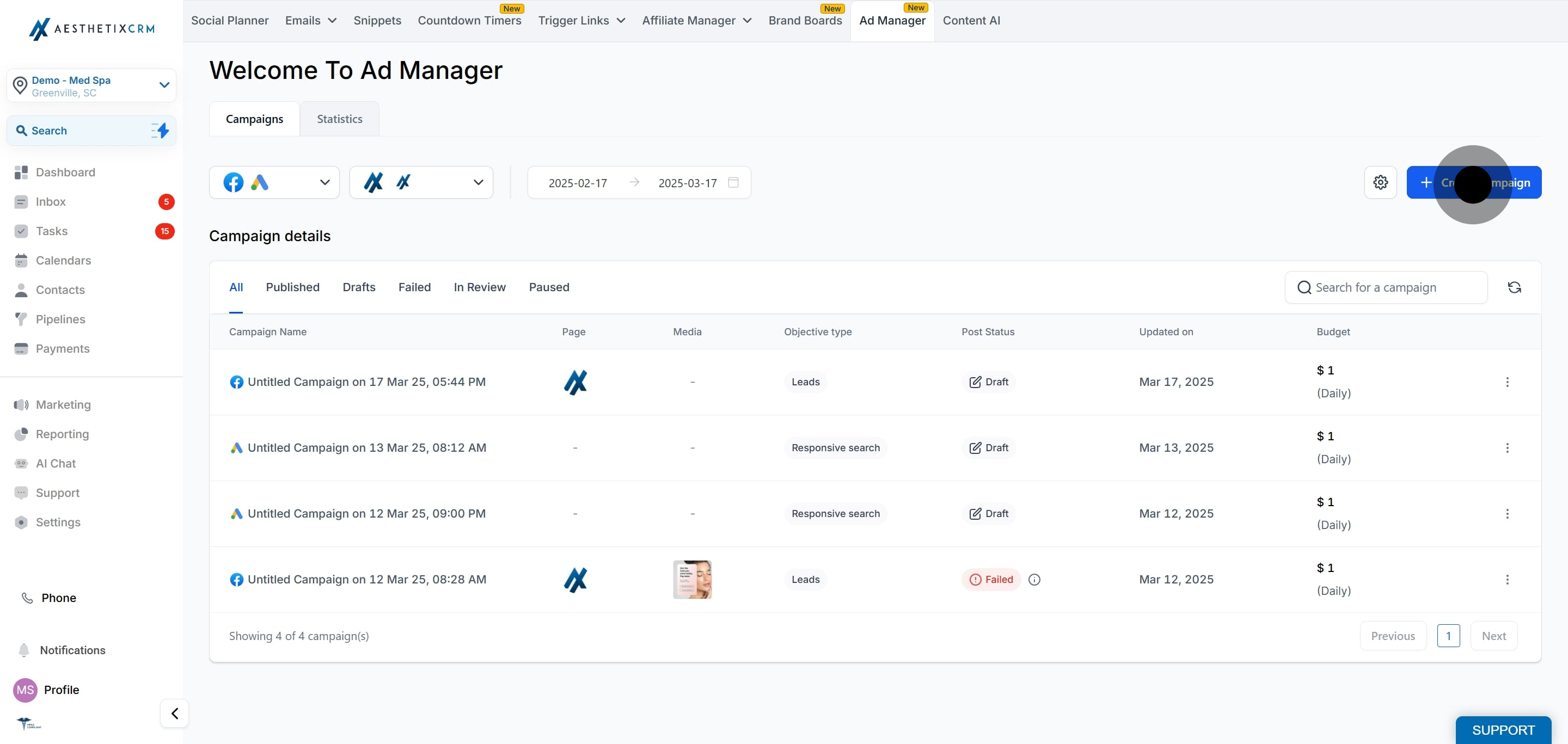Switch to the Statistics tab
This screenshot has width=1568, height=744.
(339, 119)
